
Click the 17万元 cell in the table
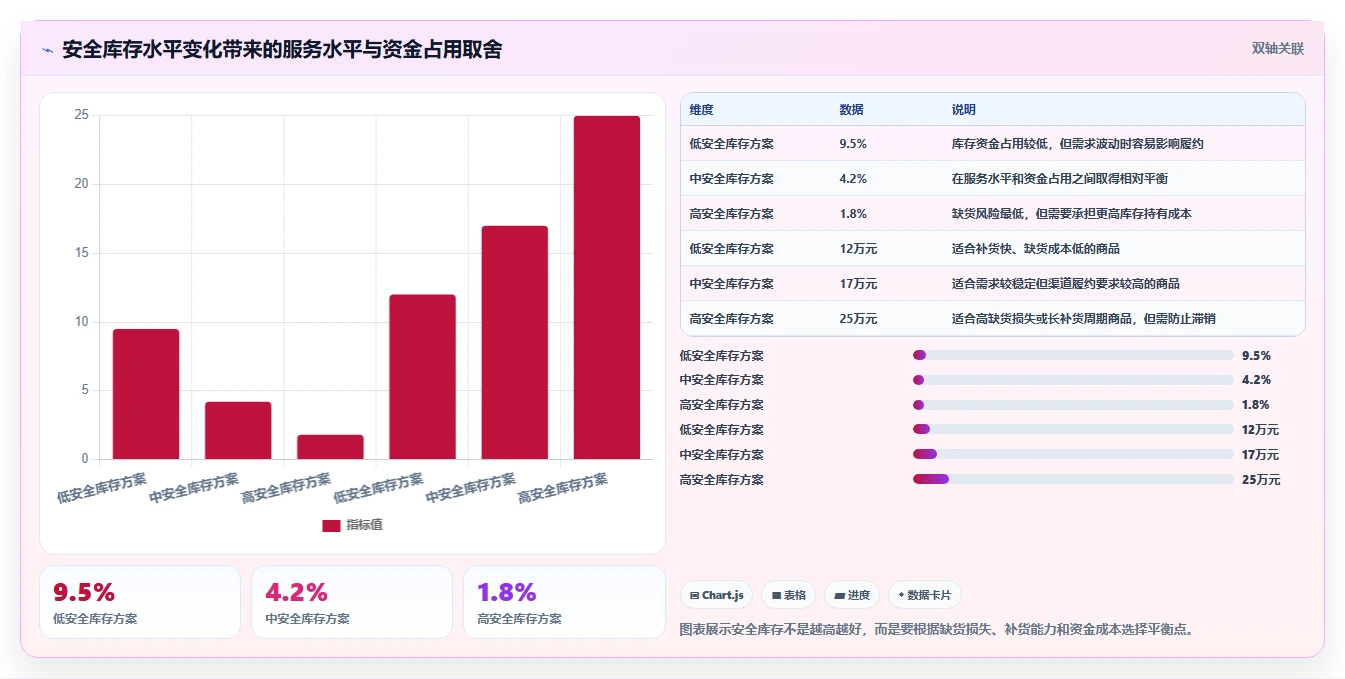(x=858, y=284)
